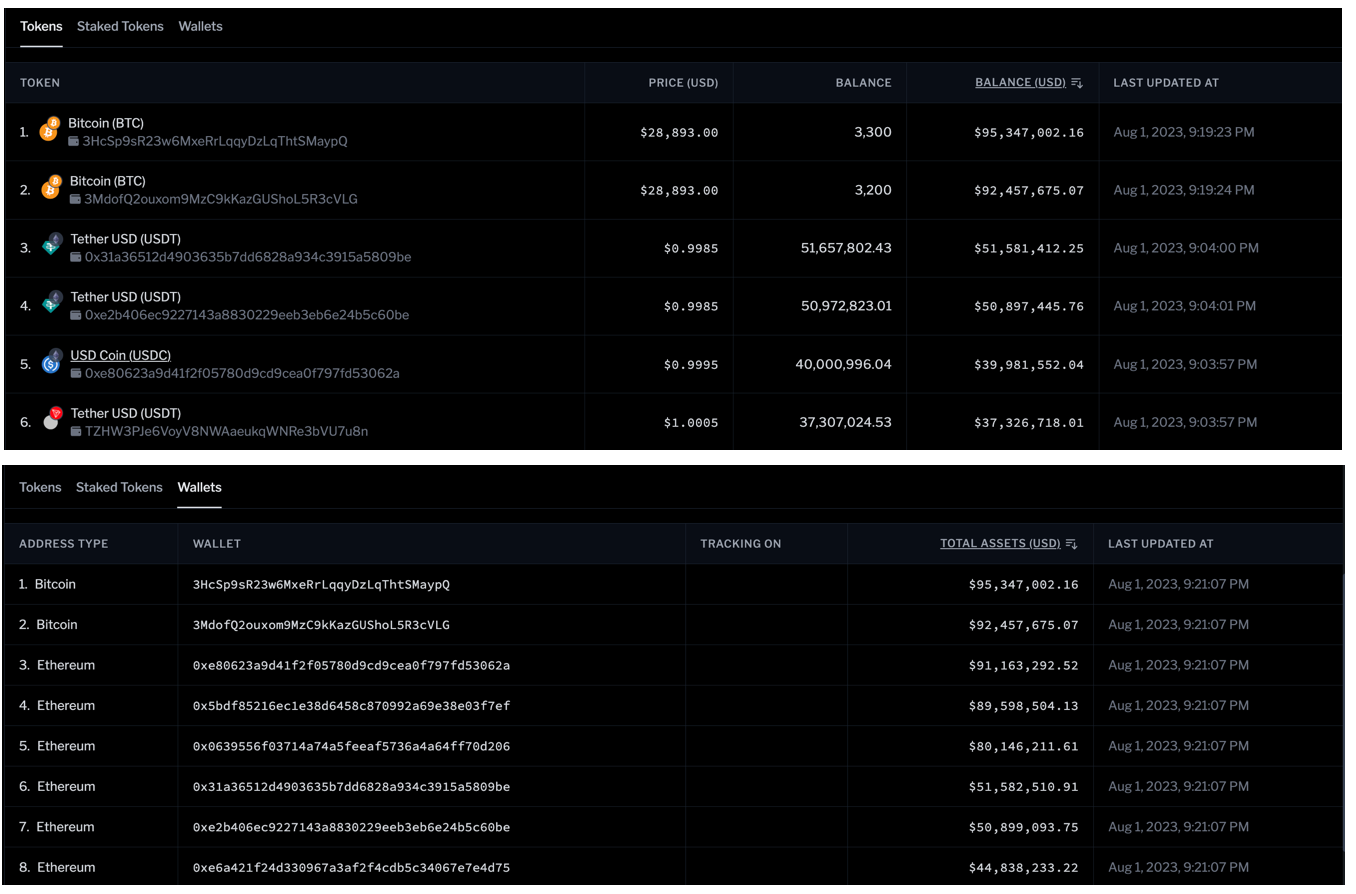Switch to Staked Tokens tab in the Tokens panel
This screenshot has width=1356, height=894.
(120, 27)
